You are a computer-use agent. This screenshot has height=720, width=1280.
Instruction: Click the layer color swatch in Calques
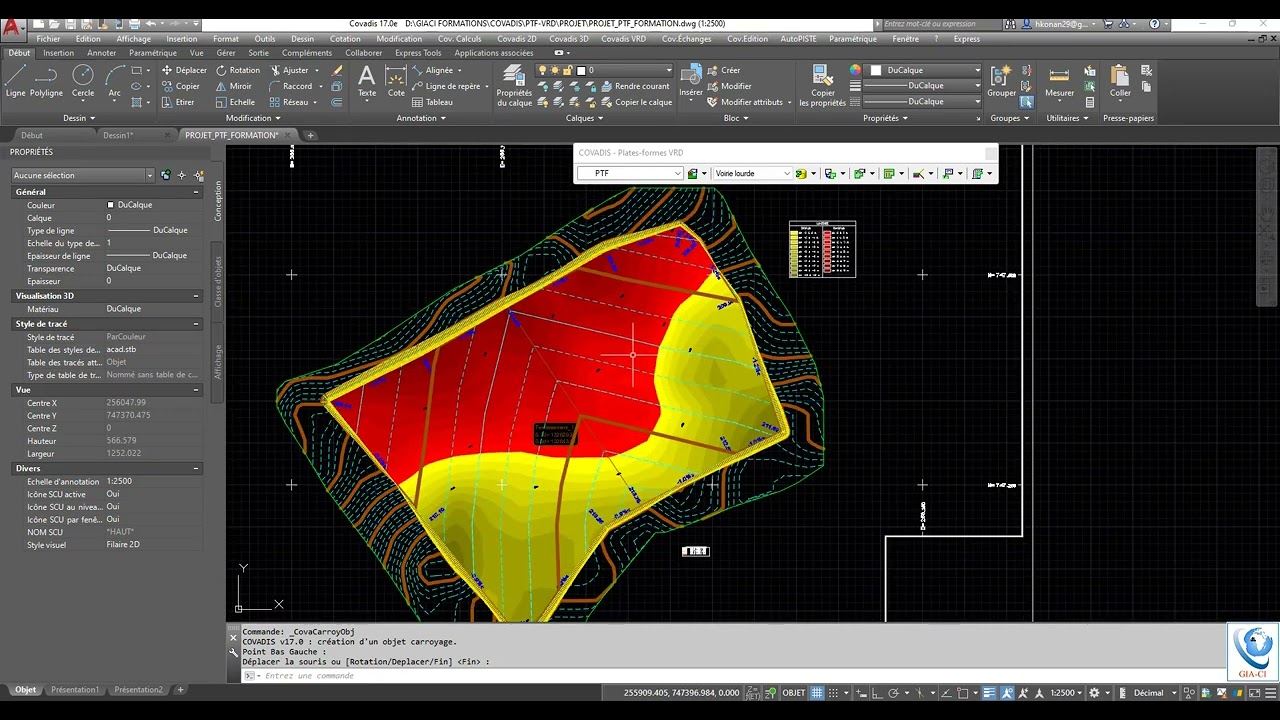580,70
